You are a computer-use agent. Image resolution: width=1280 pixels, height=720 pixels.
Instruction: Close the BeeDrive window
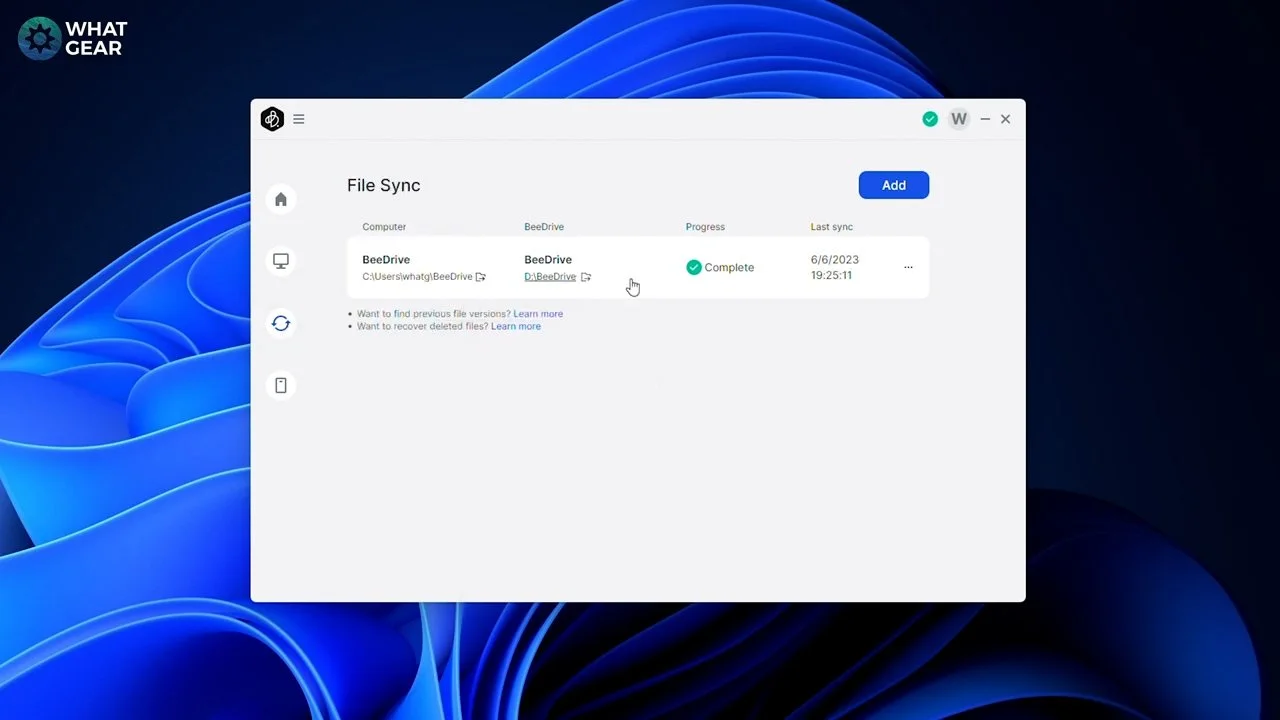click(x=1006, y=119)
